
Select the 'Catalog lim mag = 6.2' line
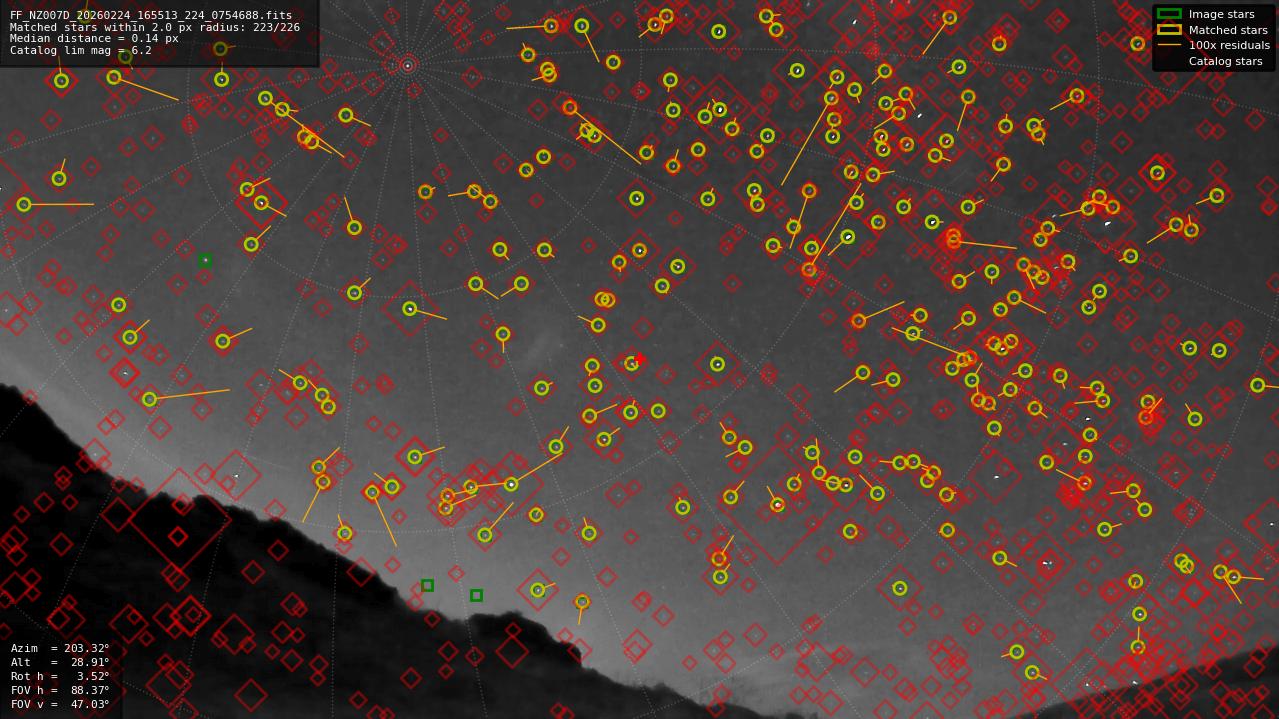81,50
